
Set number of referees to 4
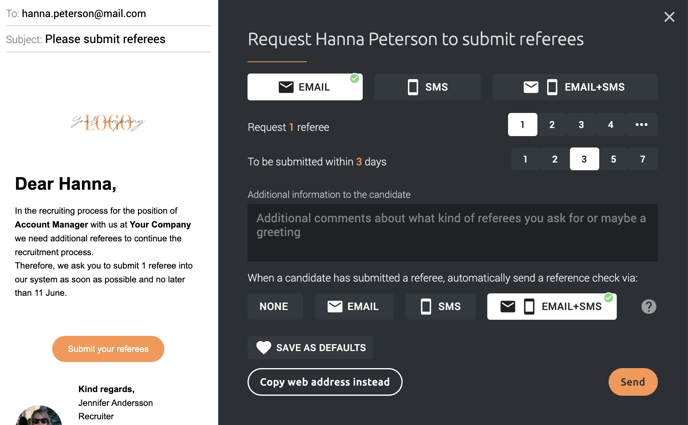(x=610, y=125)
